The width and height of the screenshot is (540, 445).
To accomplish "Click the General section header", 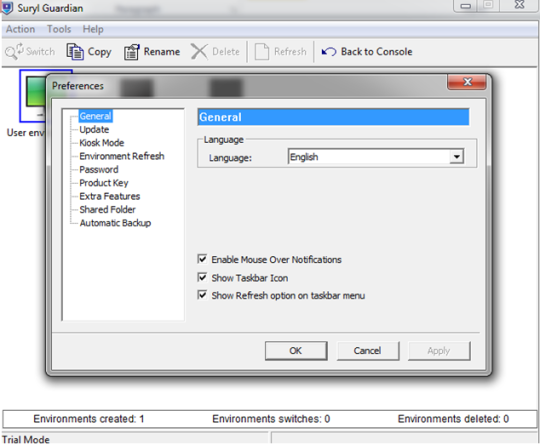I will [x=333, y=117].
